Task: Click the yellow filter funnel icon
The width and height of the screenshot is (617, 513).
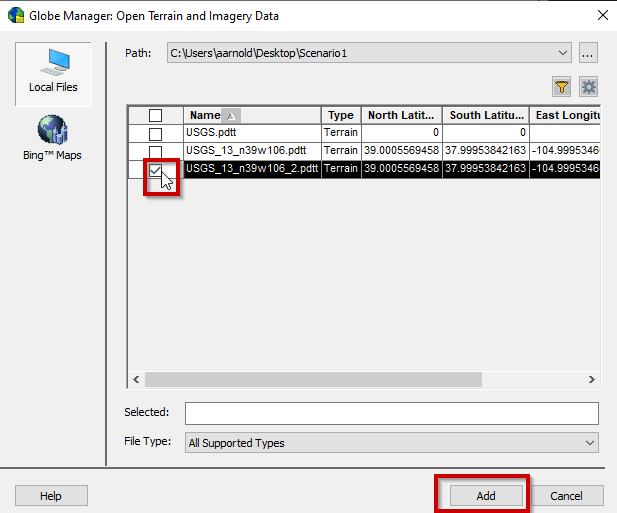Action: (561, 87)
